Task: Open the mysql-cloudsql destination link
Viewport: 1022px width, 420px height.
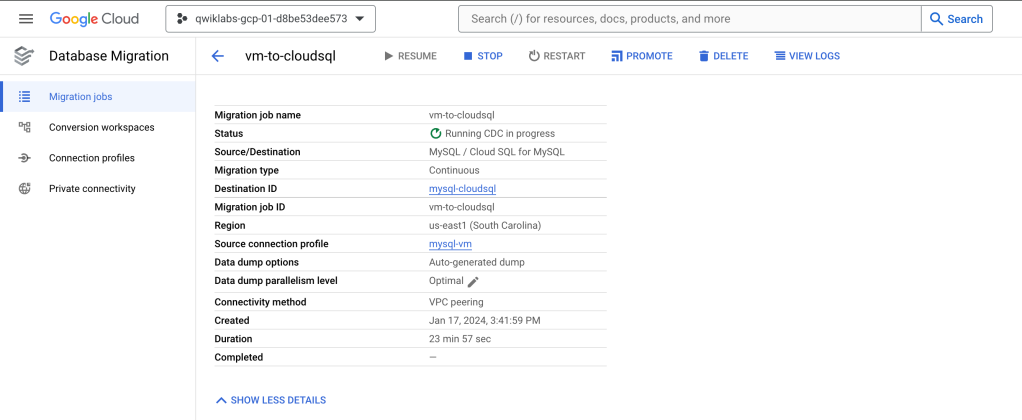Action: (x=462, y=188)
